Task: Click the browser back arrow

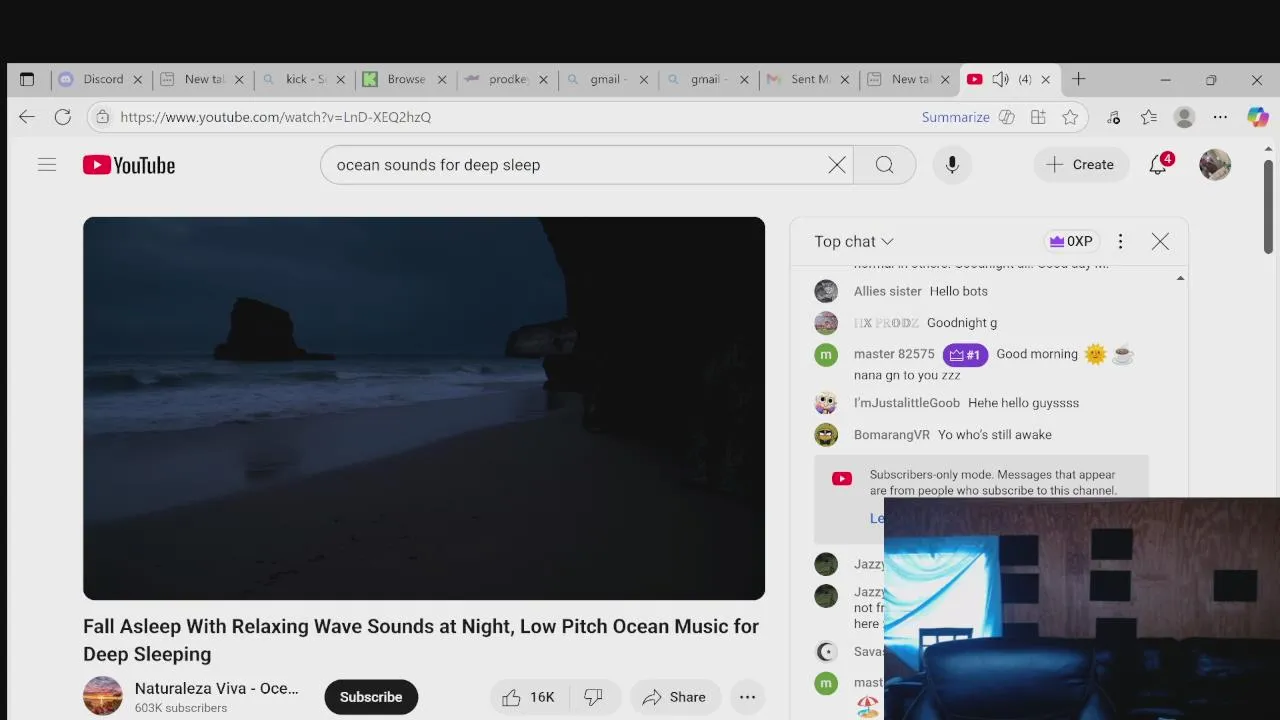Action: pos(27,117)
